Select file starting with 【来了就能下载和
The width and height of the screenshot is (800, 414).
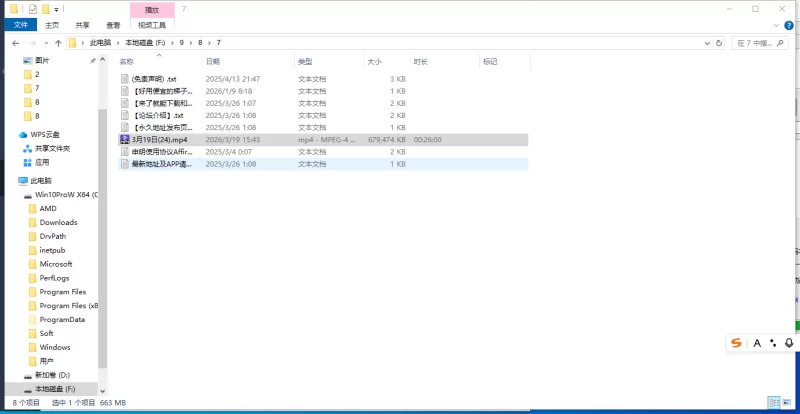pyautogui.click(x=162, y=104)
